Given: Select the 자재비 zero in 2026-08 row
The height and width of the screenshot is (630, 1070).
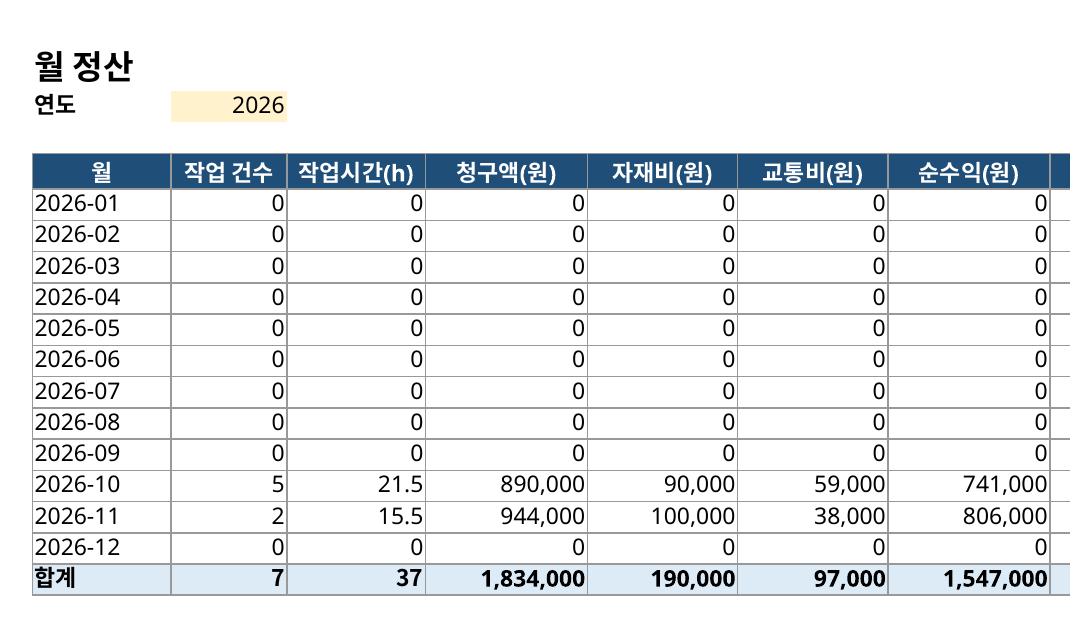Looking at the screenshot, I should (662, 423).
